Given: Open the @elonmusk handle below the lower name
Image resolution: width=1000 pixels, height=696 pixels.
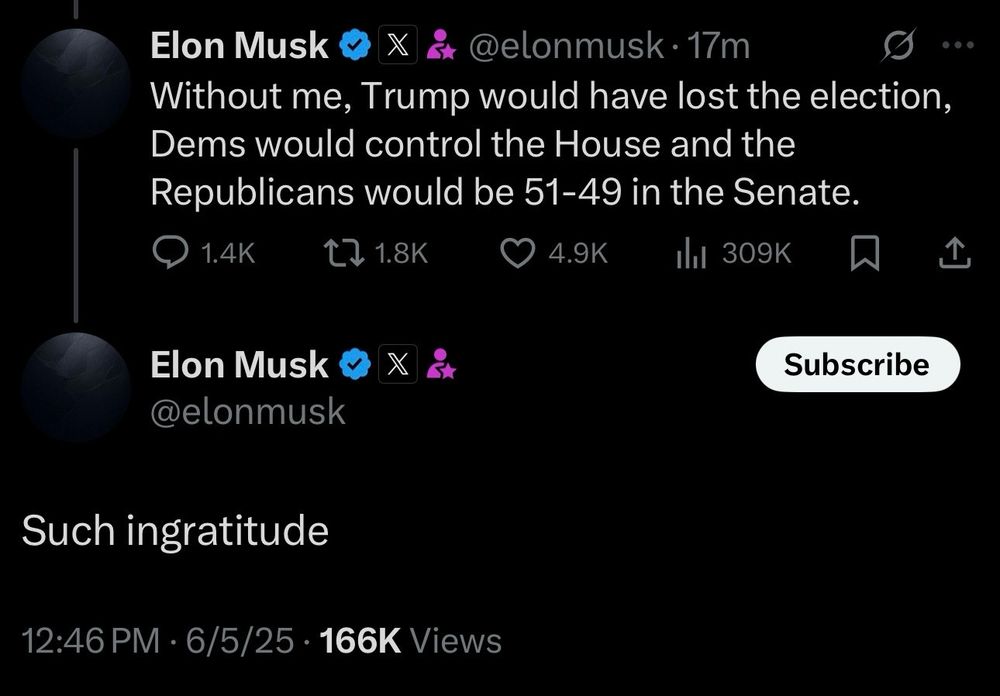Looking at the screenshot, I should click(x=248, y=411).
